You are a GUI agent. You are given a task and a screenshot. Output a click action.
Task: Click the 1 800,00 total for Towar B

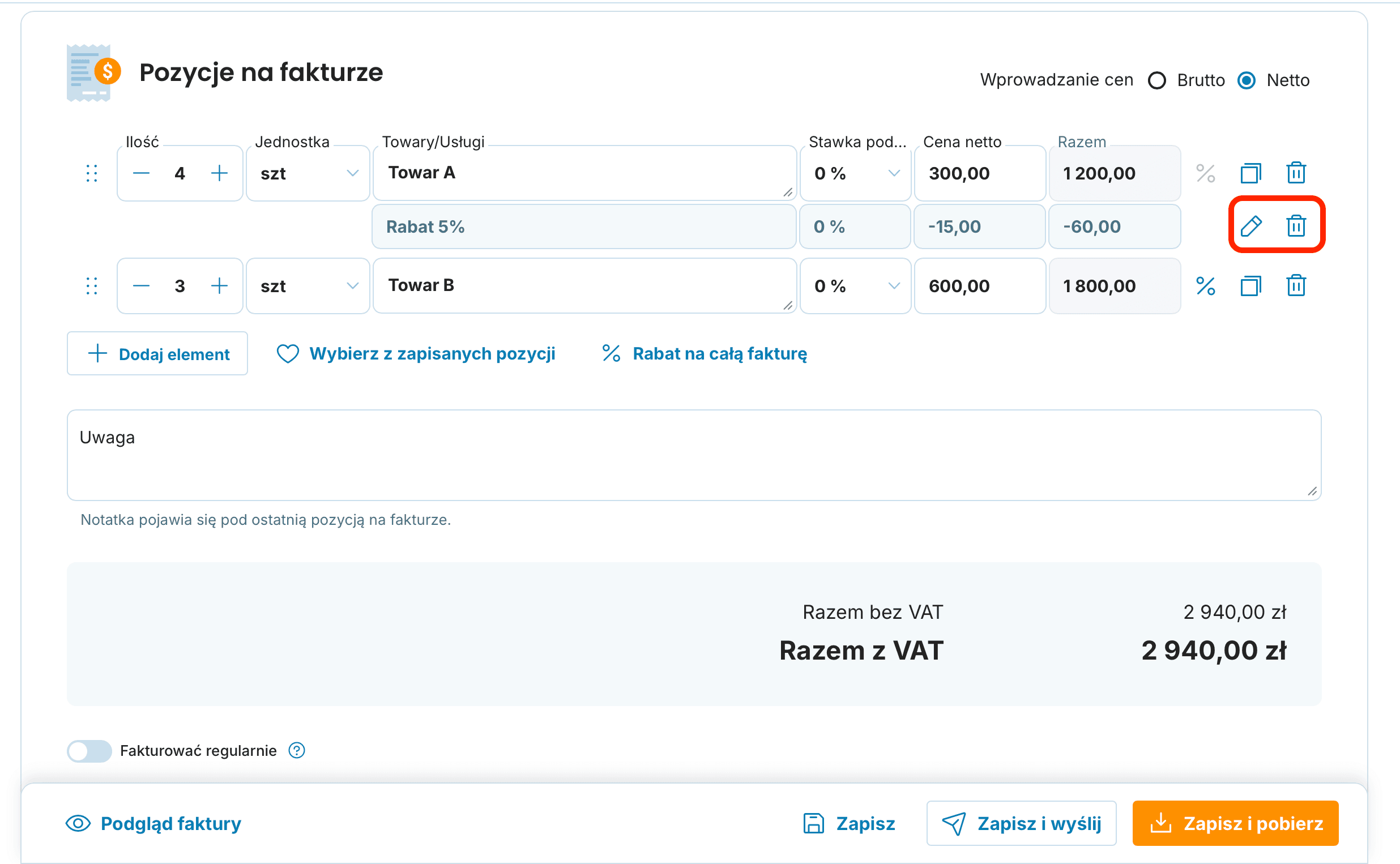pyautogui.click(x=1099, y=286)
